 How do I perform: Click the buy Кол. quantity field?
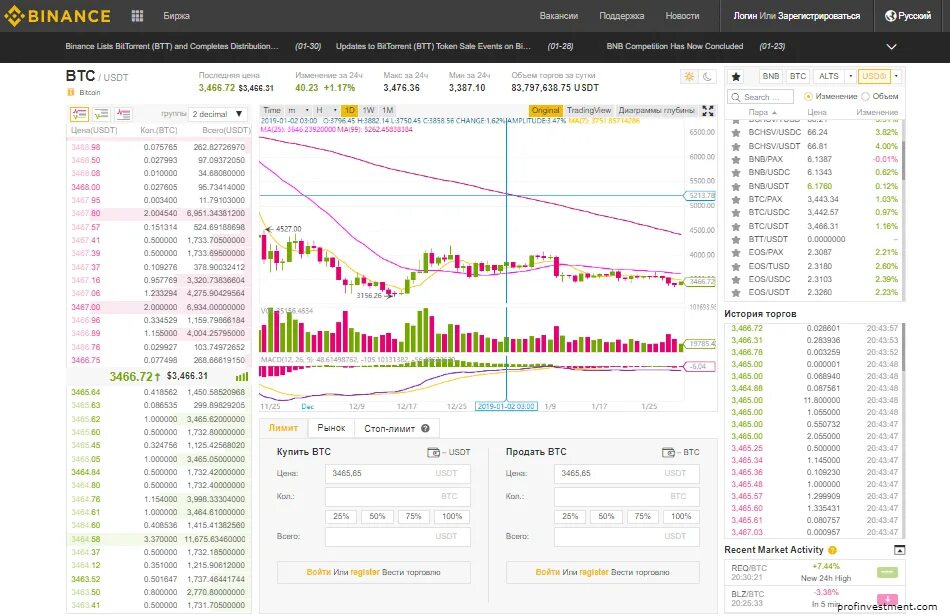click(x=397, y=497)
